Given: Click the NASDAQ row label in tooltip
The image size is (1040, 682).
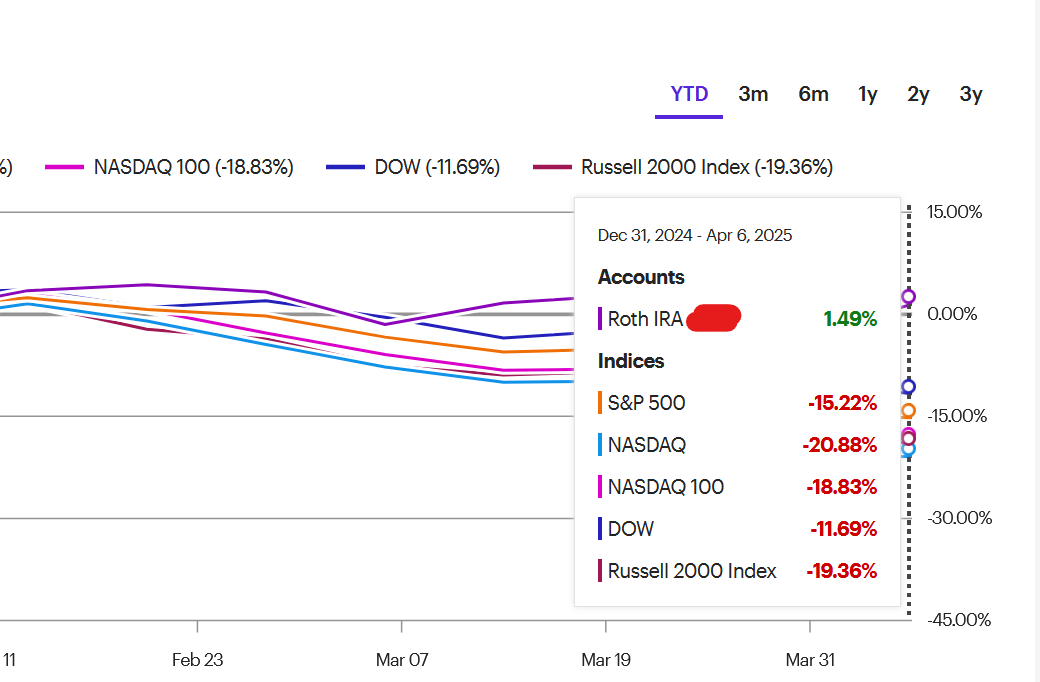Looking at the screenshot, I should pyautogui.click(x=647, y=444).
